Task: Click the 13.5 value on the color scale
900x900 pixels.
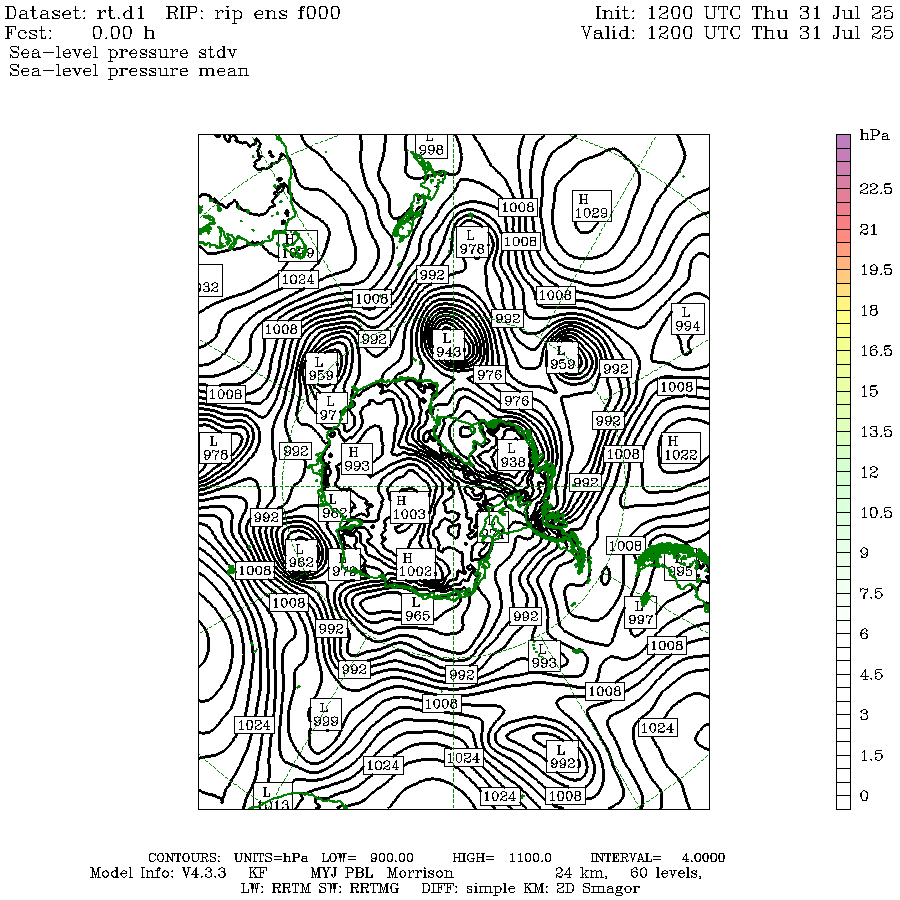Action: tap(876, 432)
